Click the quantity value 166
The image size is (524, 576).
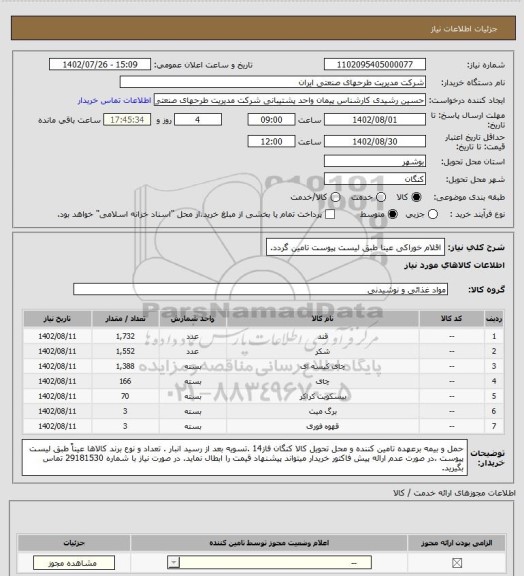tap(125, 381)
